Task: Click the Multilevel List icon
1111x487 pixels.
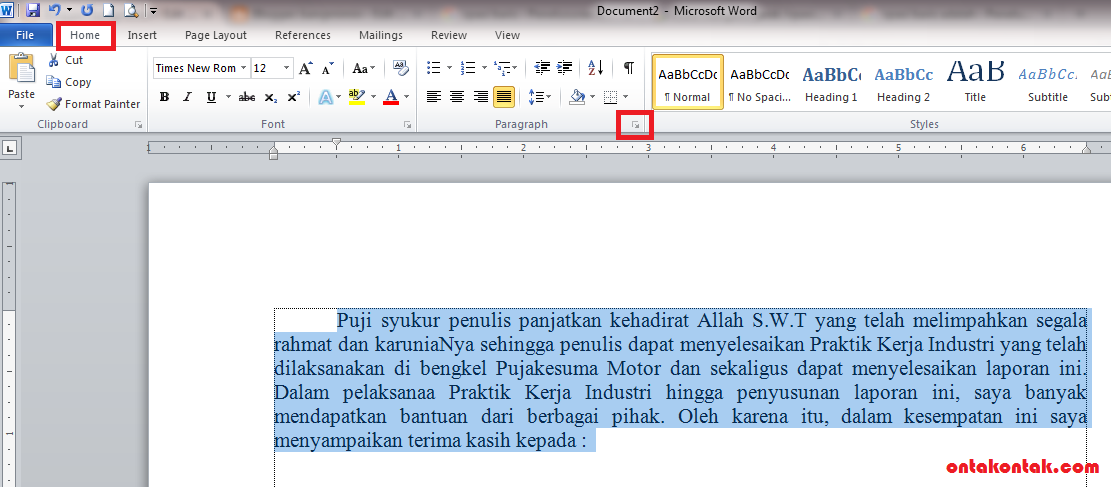Action: click(x=501, y=68)
